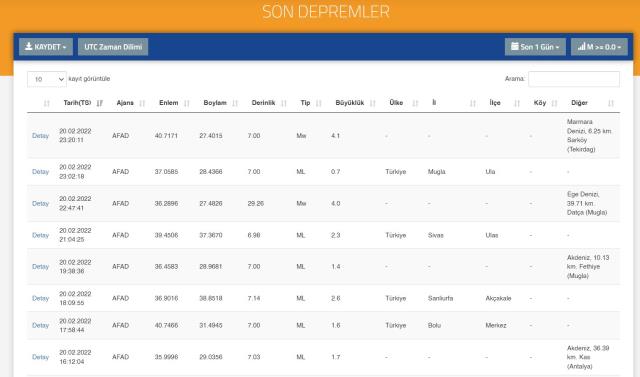Image resolution: width=640 pixels, height=377 pixels.
Task: Select the Sivas province cell
Action: (x=436, y=235)
